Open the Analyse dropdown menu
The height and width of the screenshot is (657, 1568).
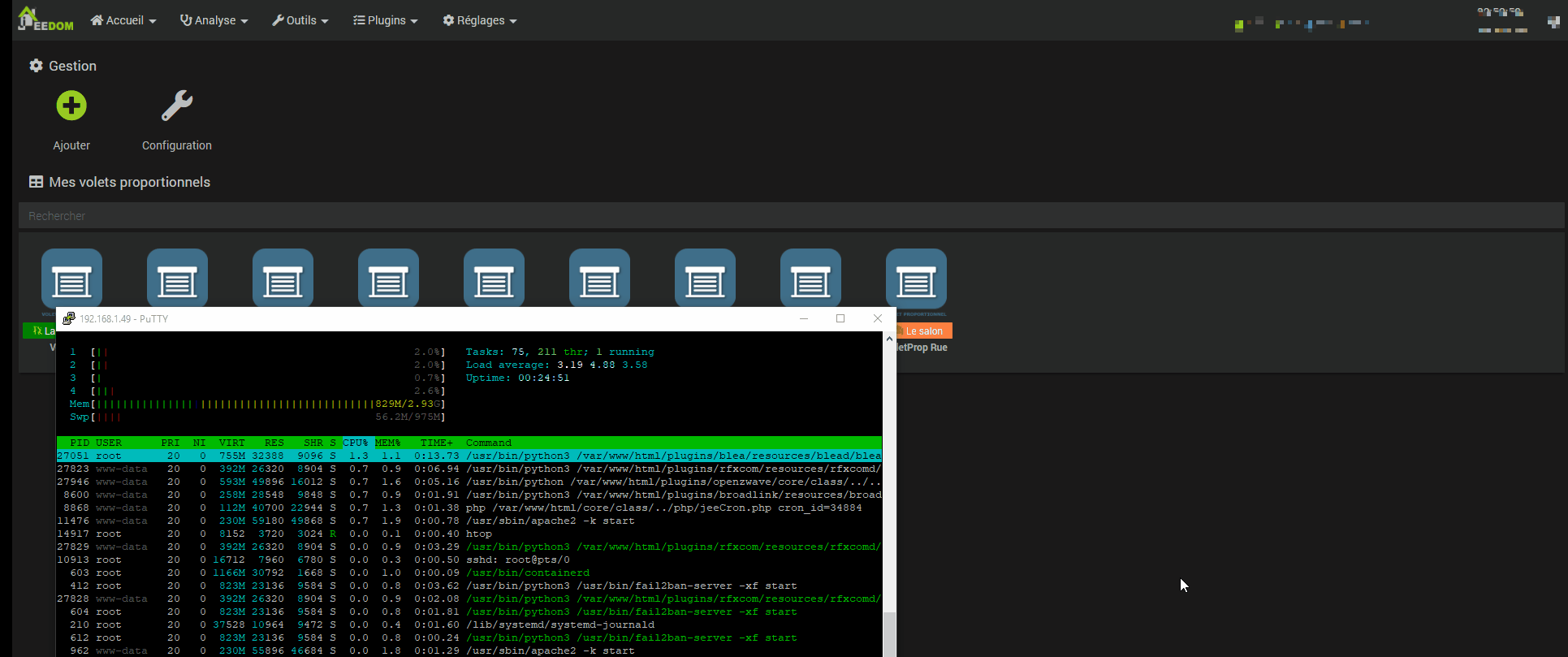pyautogui.click(x=214, y=20)
